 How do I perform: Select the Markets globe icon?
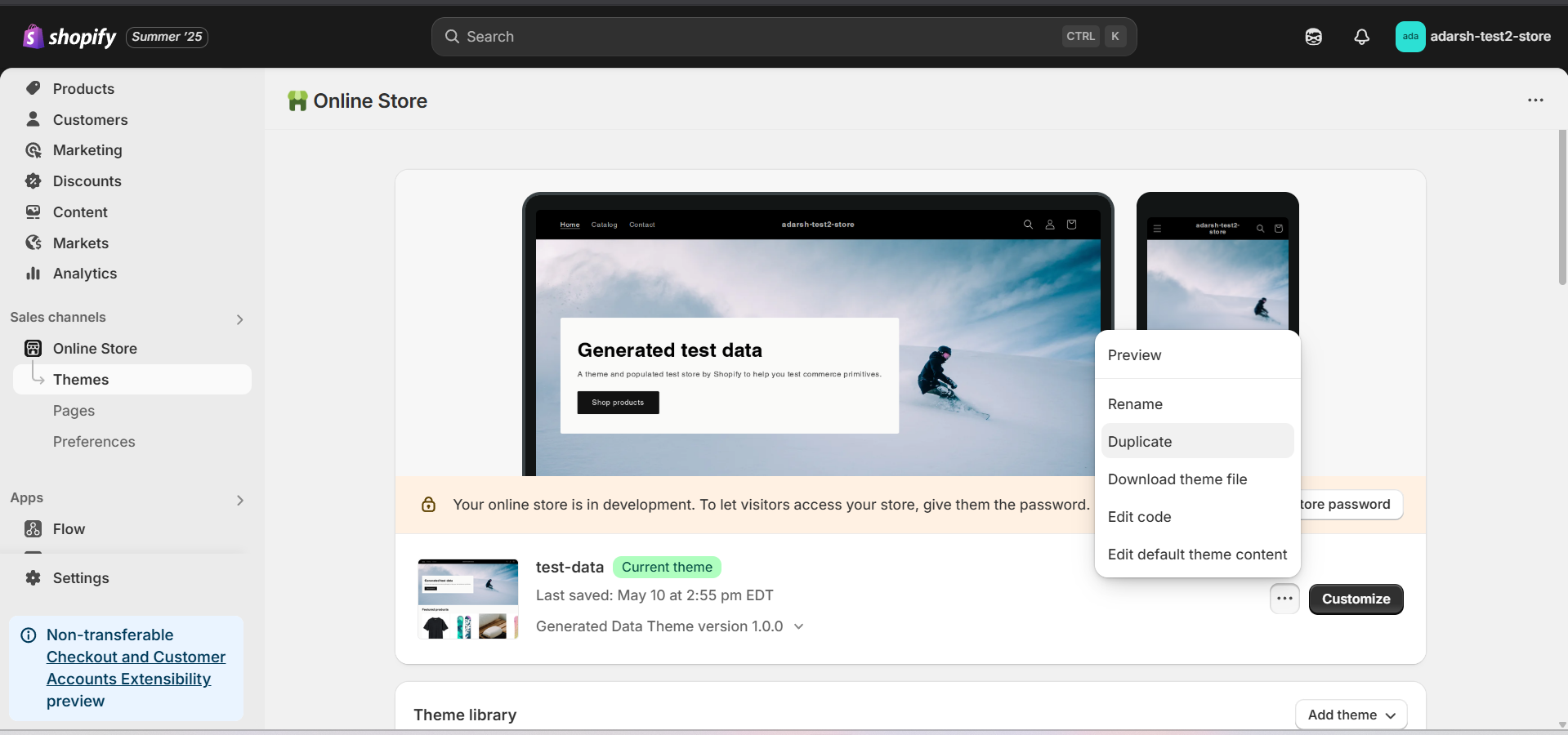coord(32,243)
